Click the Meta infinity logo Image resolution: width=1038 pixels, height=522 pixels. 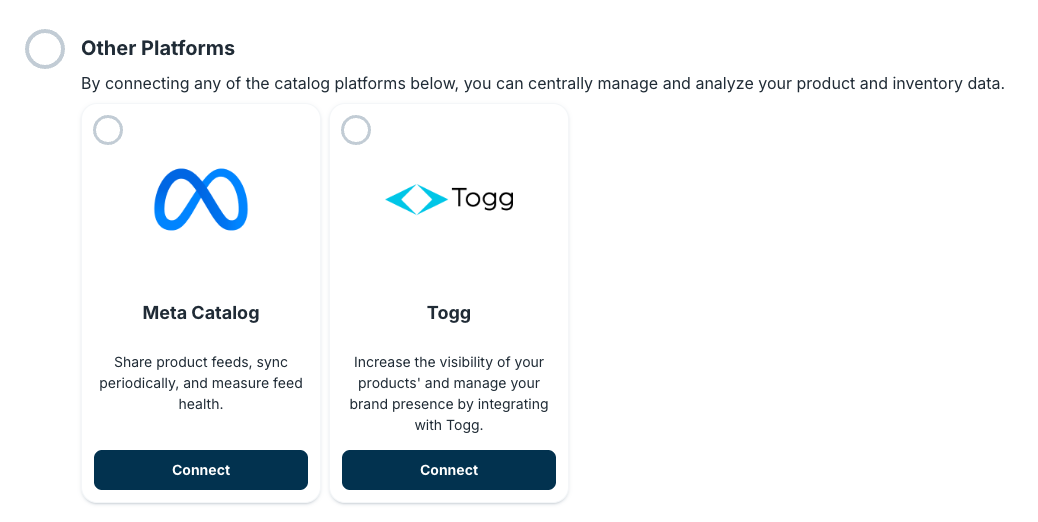point(201,200)
